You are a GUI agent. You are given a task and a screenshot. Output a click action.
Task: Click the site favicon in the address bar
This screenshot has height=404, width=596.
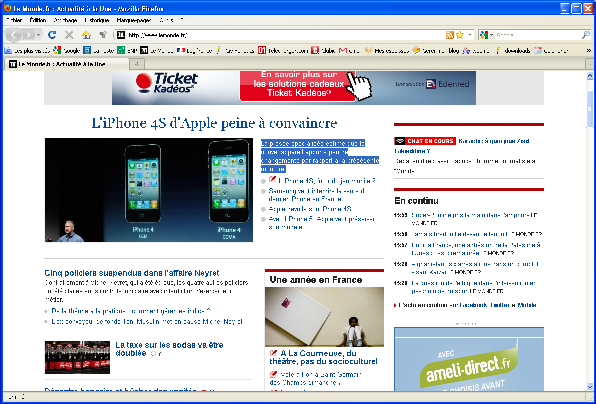tap(120, 35)
